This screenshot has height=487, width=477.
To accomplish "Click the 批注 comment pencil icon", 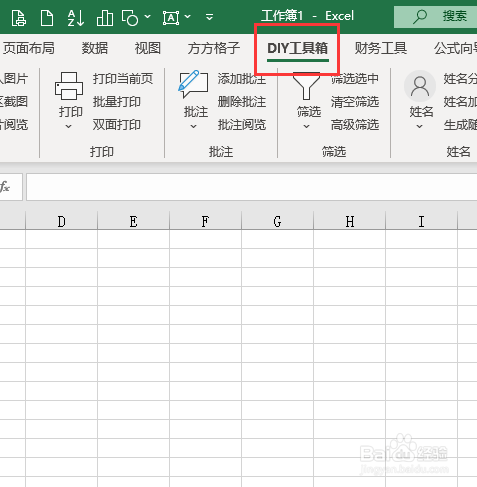I will pyautogui.click(x=193, y=84).
